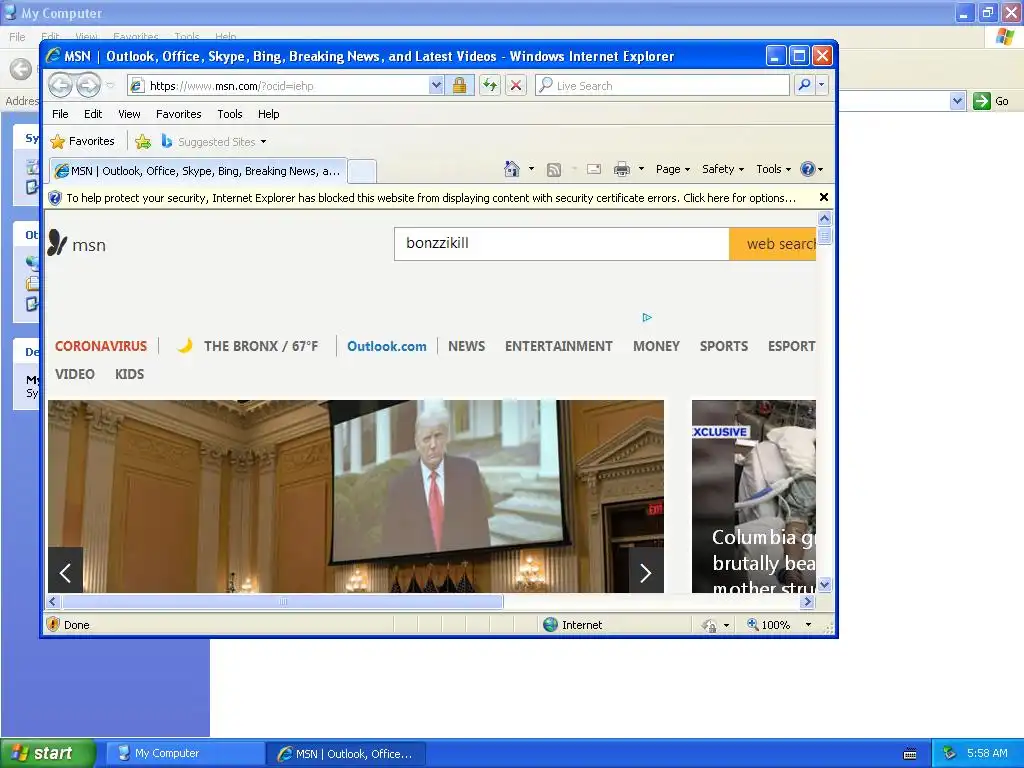Refresh the MSN page
The image size is (1024, 768).
(490, 86)
